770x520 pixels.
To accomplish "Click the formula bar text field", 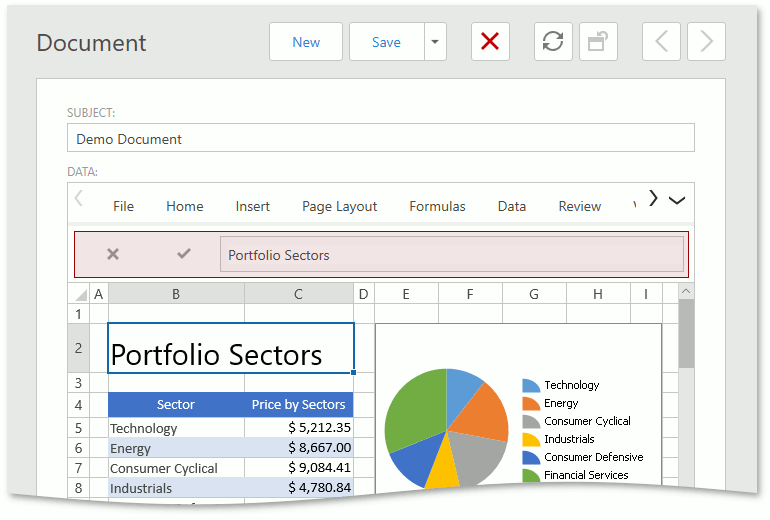I will 452,254.
